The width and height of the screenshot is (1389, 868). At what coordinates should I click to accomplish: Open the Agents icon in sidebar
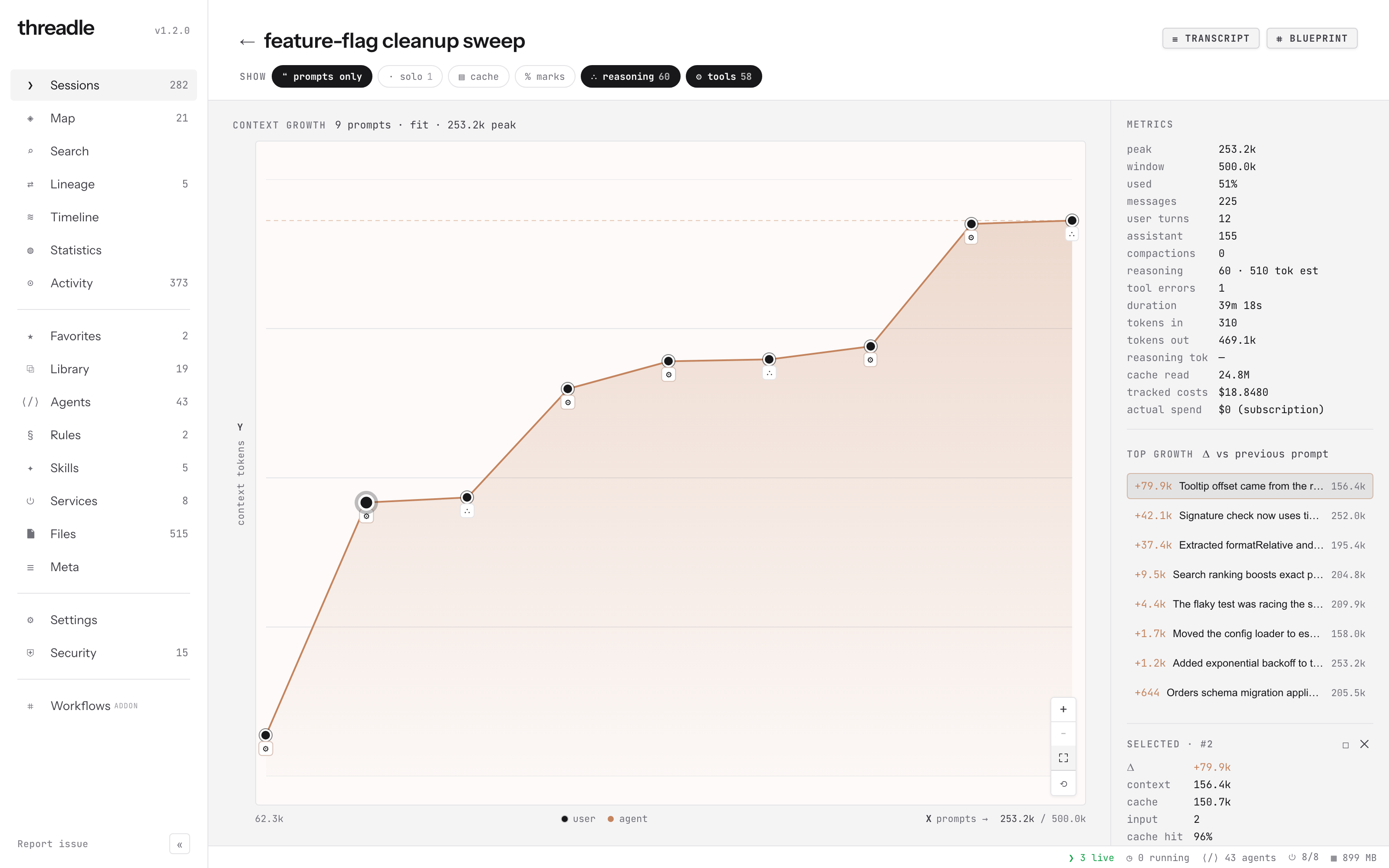click(30, 402)
